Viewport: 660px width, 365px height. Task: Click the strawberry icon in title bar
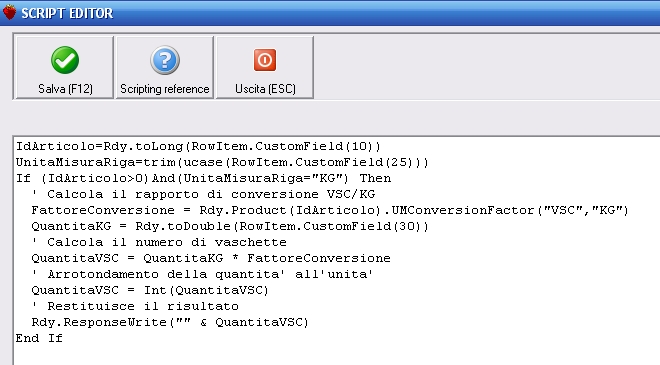[9, 12]
